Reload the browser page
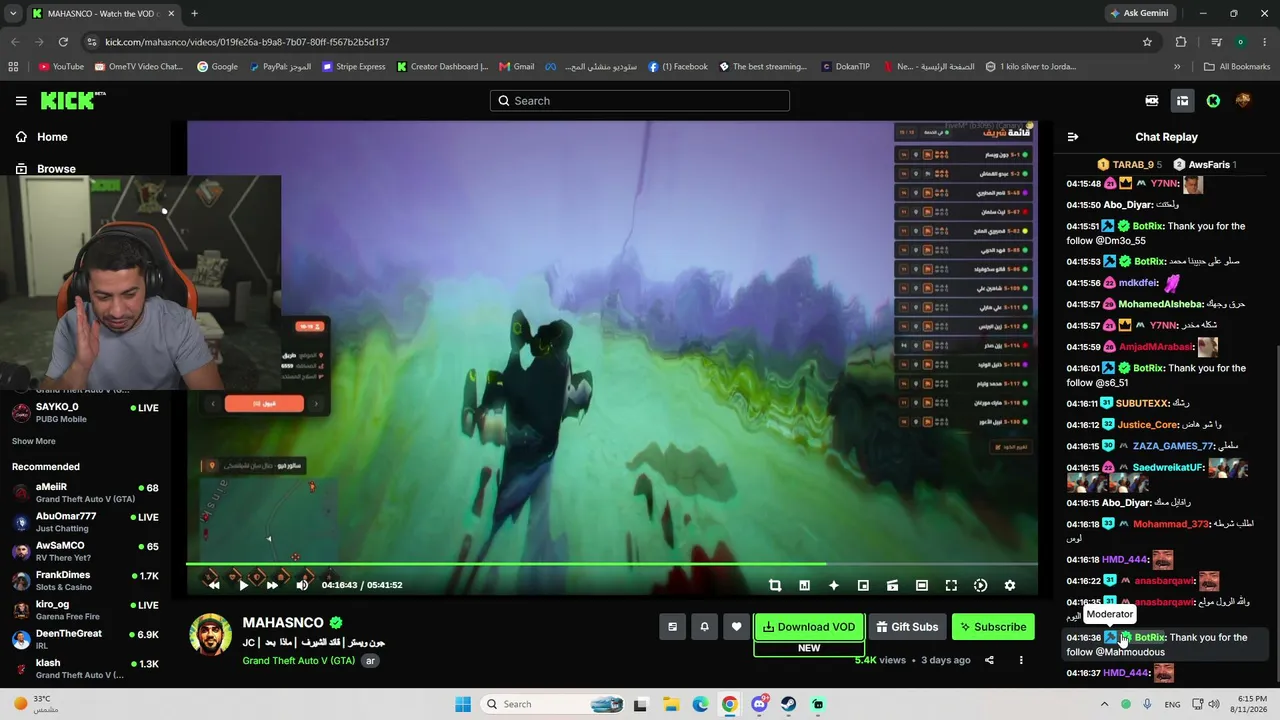 (x=63, y=42)
